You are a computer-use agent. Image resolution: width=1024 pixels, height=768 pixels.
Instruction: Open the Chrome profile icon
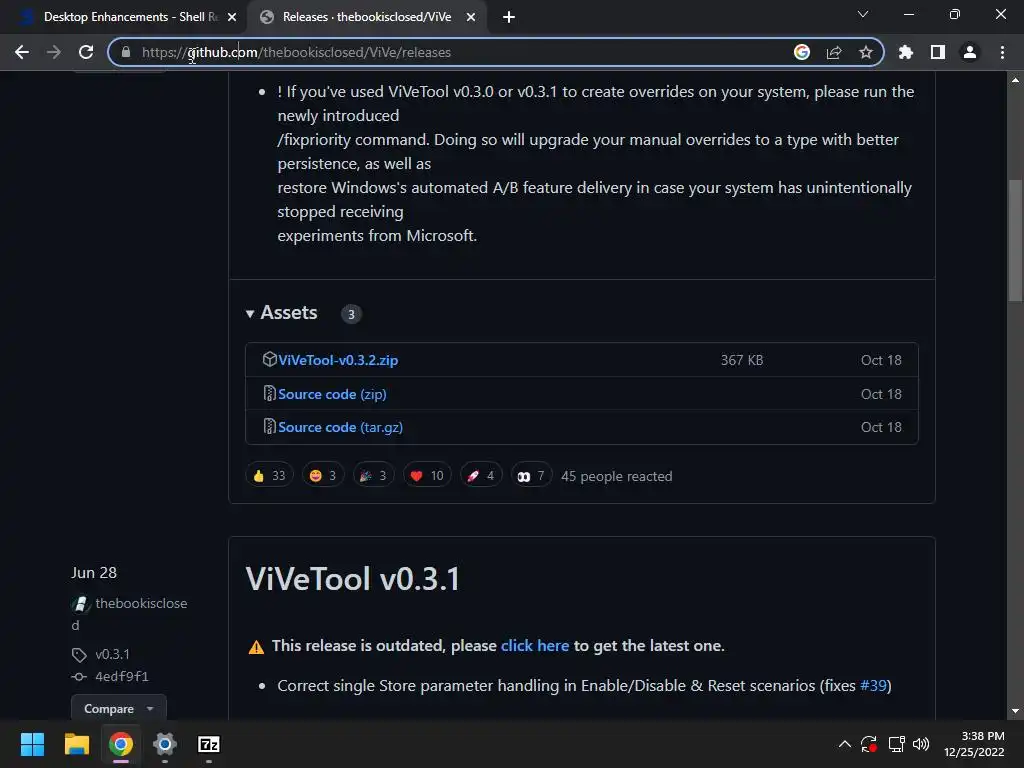(x=970, y=52)
